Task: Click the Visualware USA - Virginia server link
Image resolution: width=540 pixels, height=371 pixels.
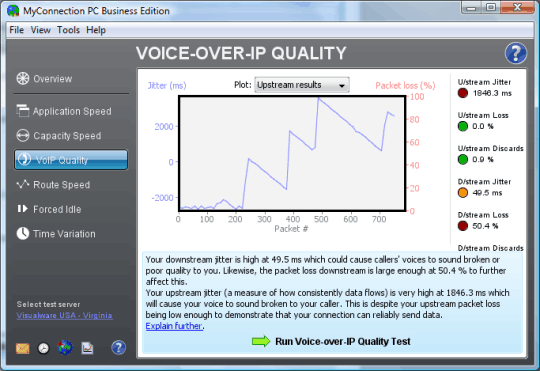Action: click(64, 316)
